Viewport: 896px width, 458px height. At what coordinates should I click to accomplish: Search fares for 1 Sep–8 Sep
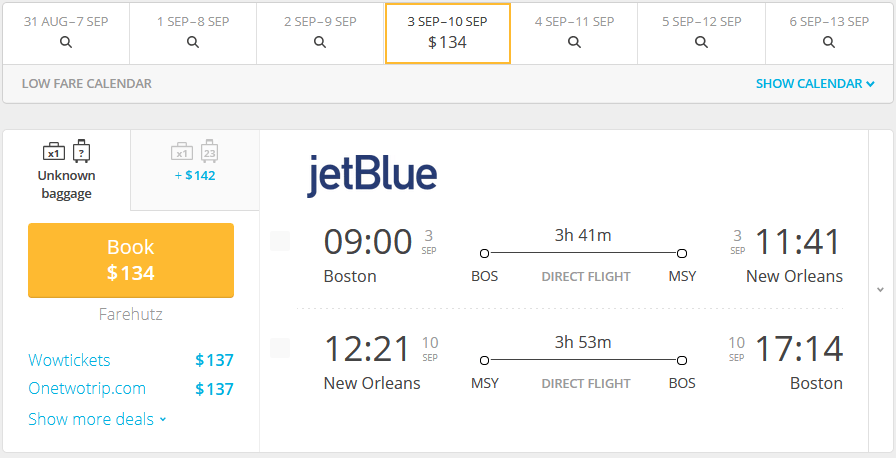pyautogui.click(x=193, y=42)
